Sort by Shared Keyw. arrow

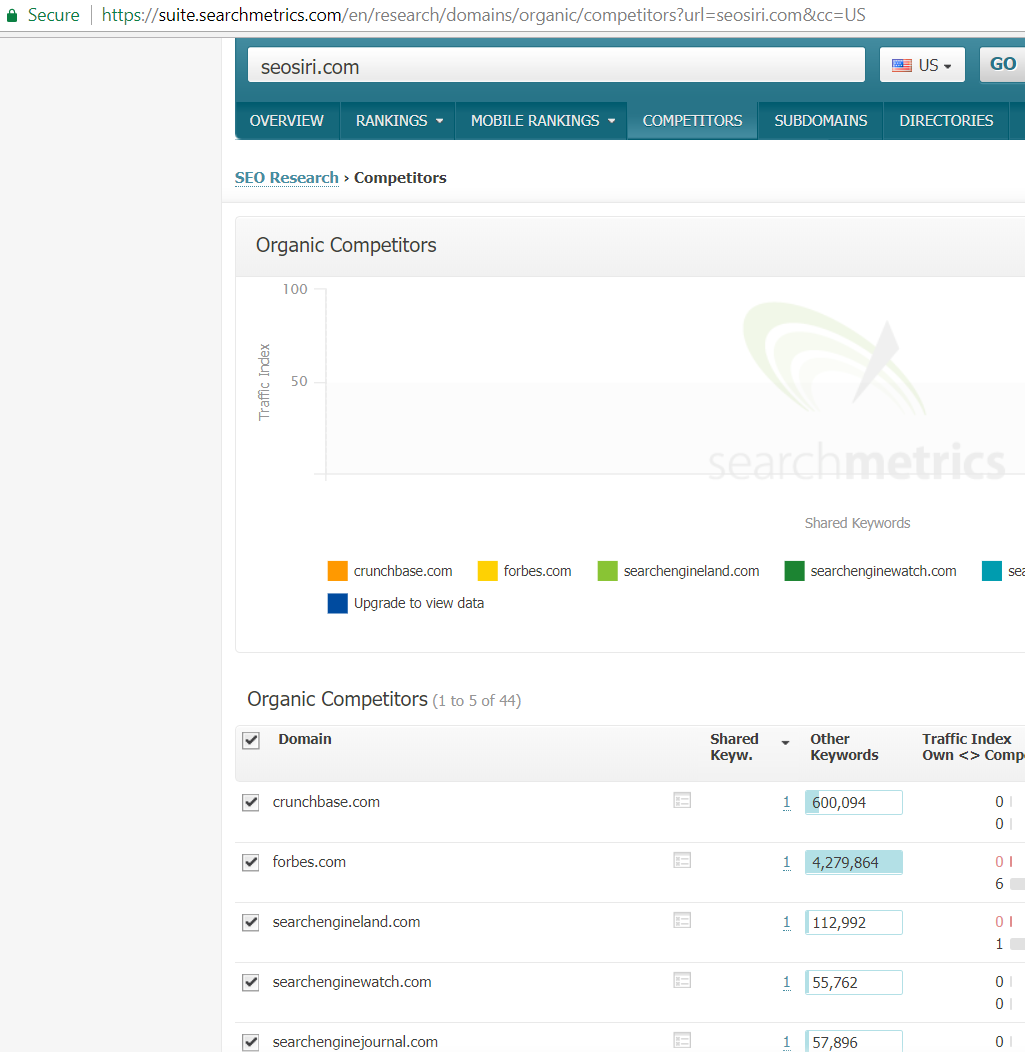[x=785, y=743]
